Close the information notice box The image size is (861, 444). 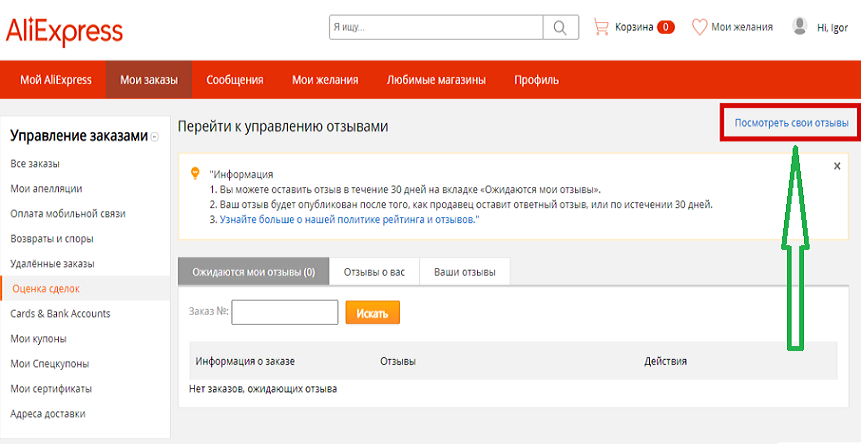pyautogui.click(x=837, y=166)
